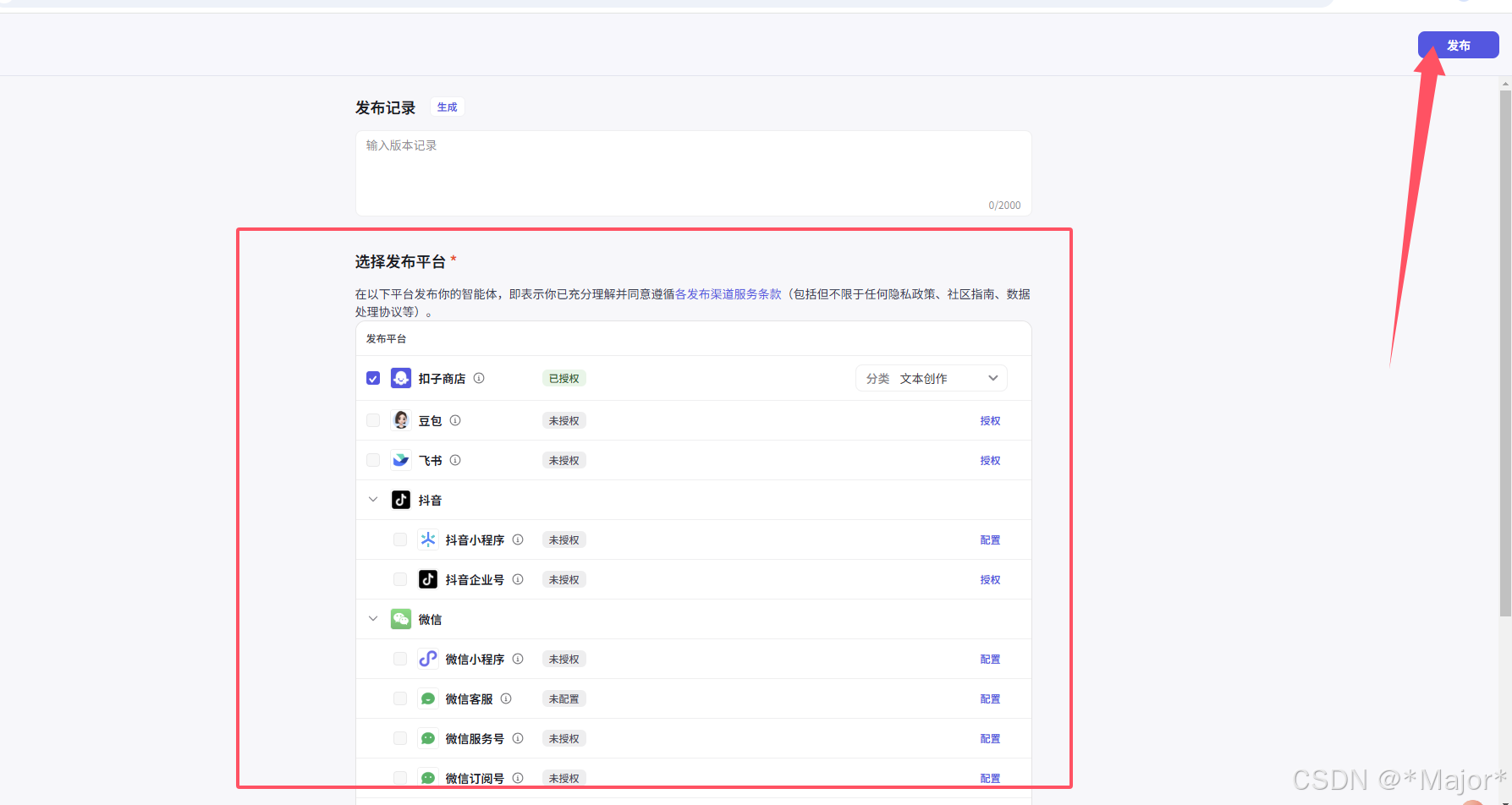Open info tooltip beside 抖音企业号
Viewport: 1512px width, 805px height.
518,579
